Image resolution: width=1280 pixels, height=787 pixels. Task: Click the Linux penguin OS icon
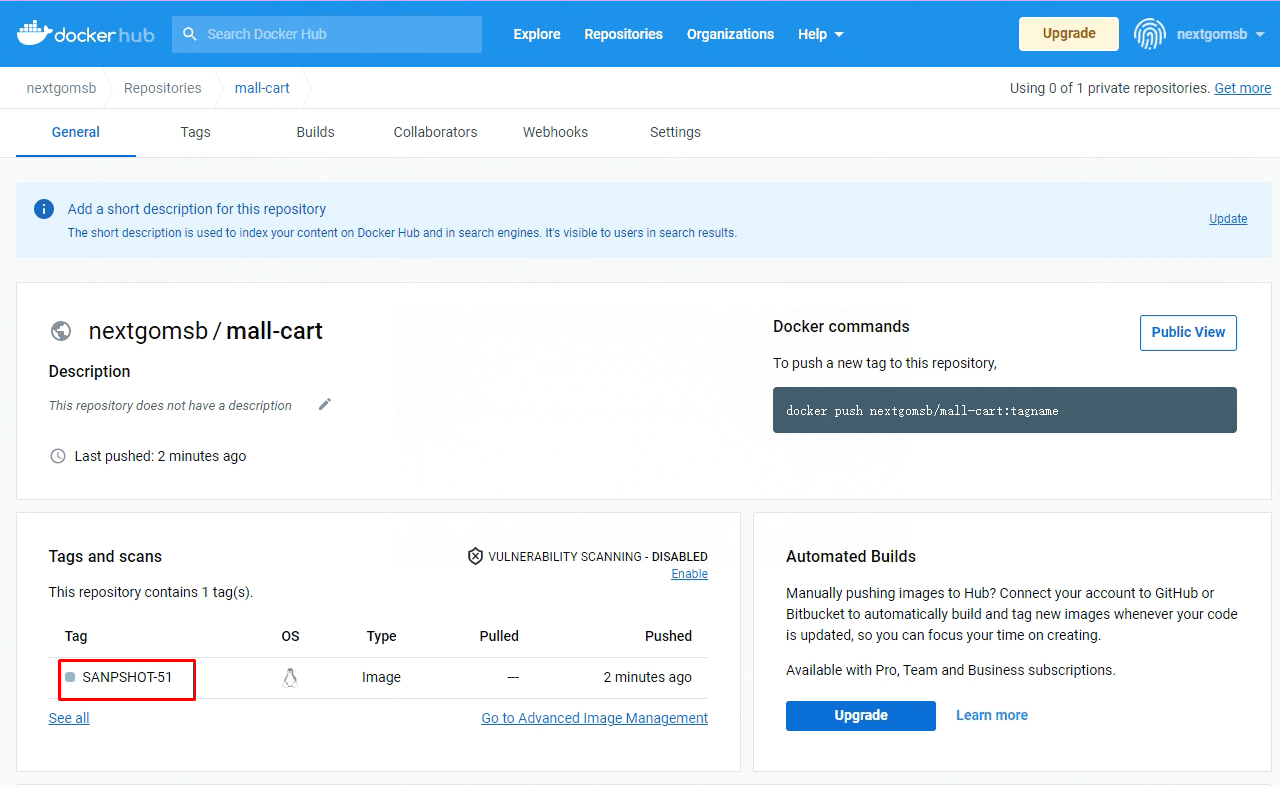(290, 677)
